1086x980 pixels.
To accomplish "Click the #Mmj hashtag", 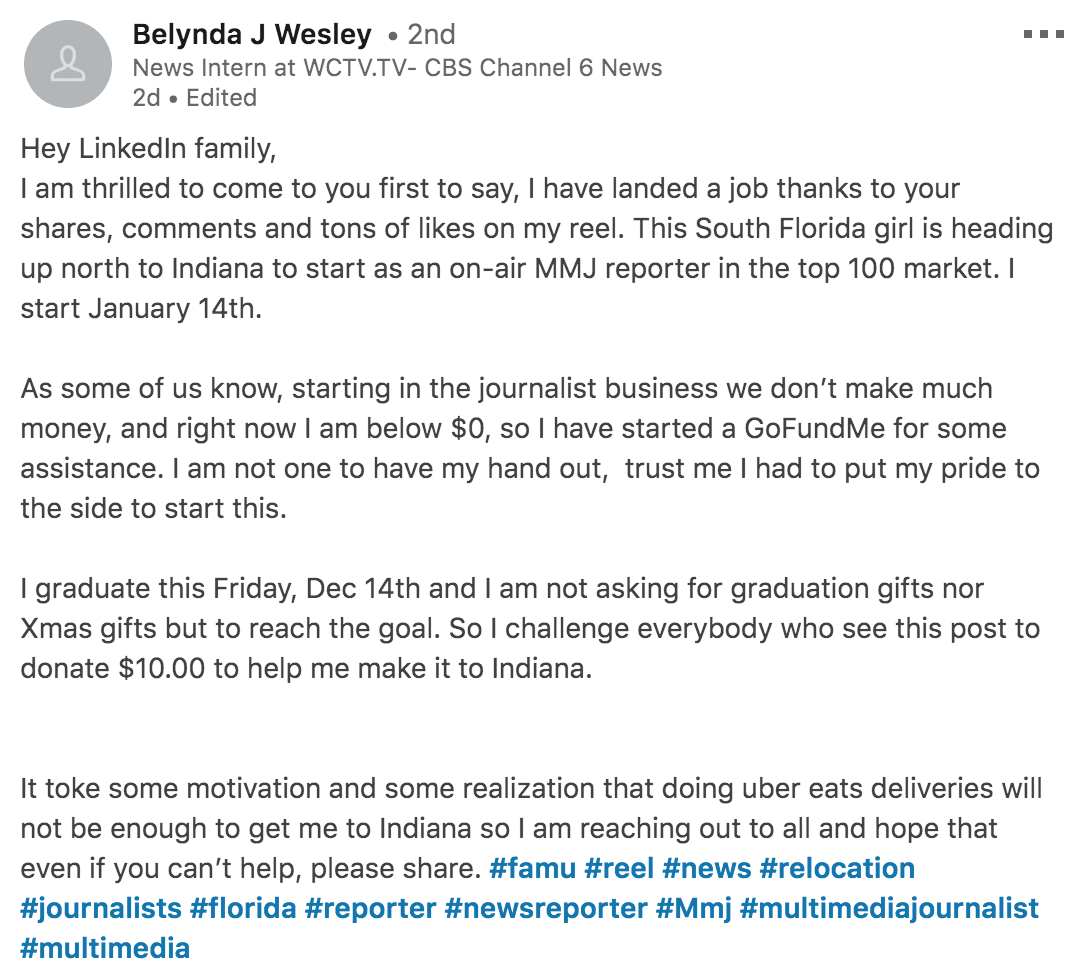I will (x=693, y=908).
